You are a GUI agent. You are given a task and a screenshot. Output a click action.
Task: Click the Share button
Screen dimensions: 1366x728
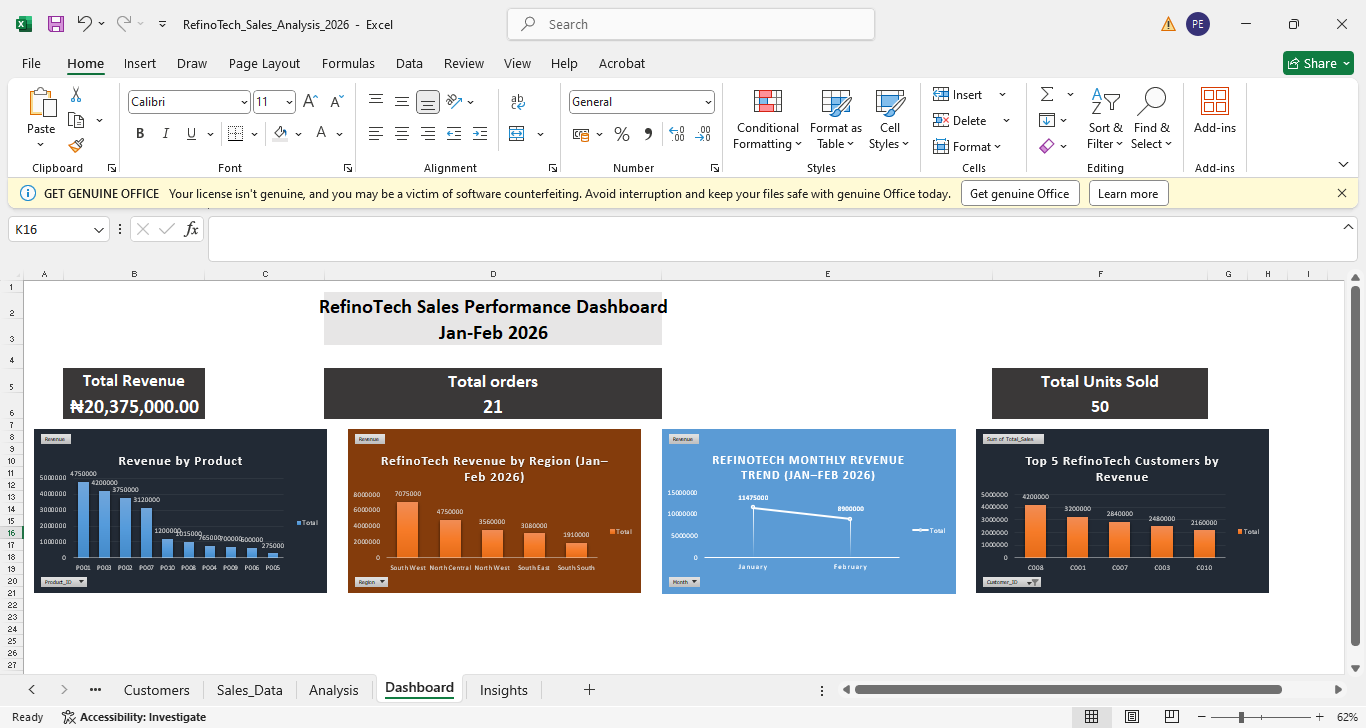(x=1318, y=63)
